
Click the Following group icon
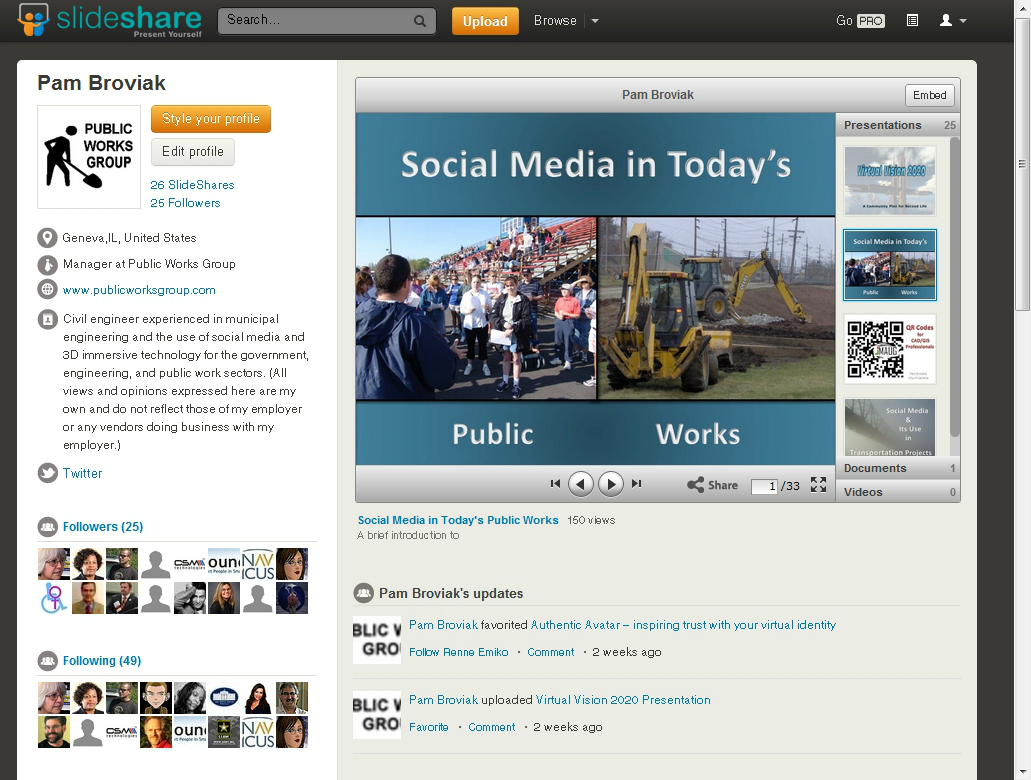click(x=47, y=660)
